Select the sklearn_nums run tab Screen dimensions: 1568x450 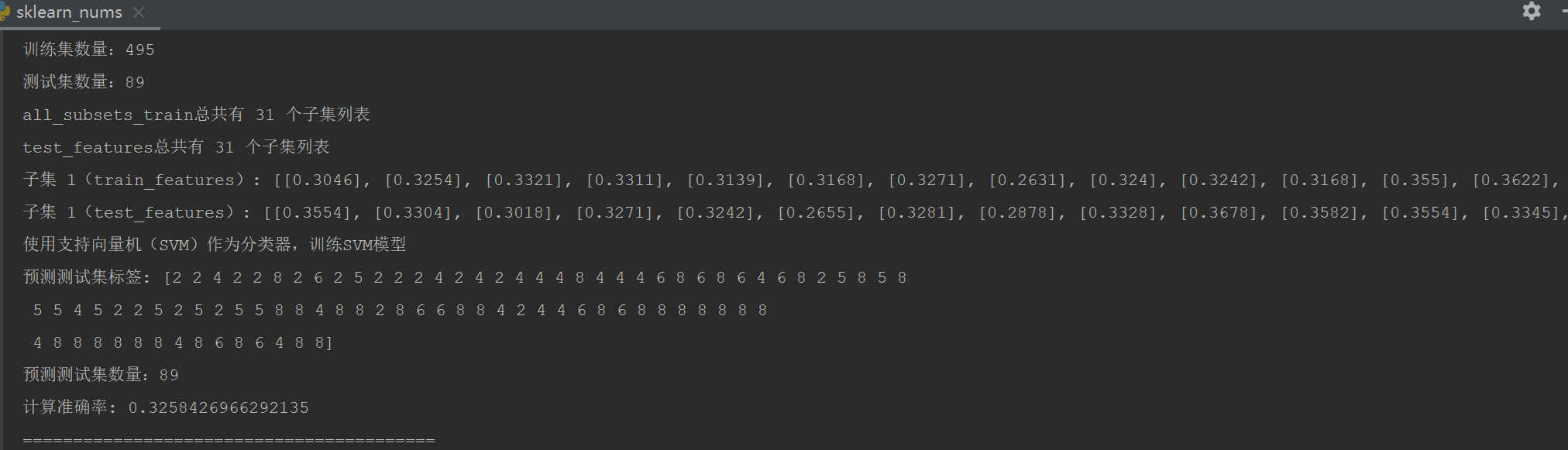[x=69, y=12]
